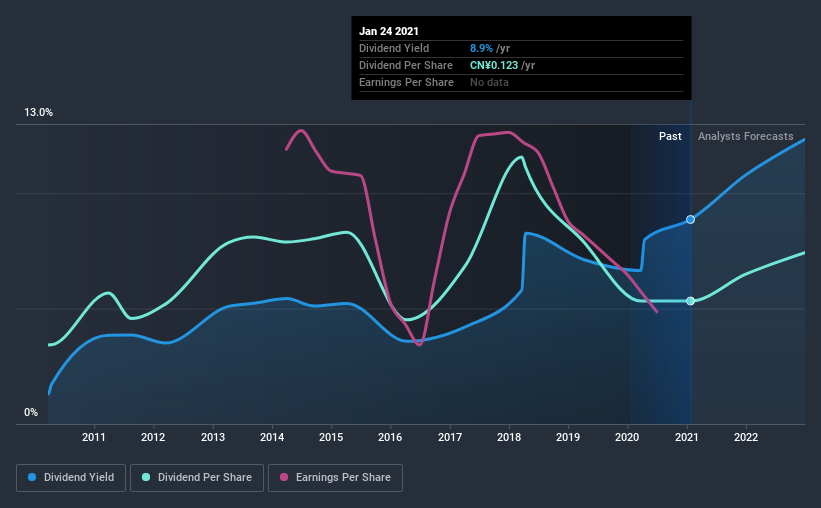Click the teal dot in Dividend Per Share legend
Image resolution: width=821 pixels, height=508 pixels.
[x=146, y=477]
